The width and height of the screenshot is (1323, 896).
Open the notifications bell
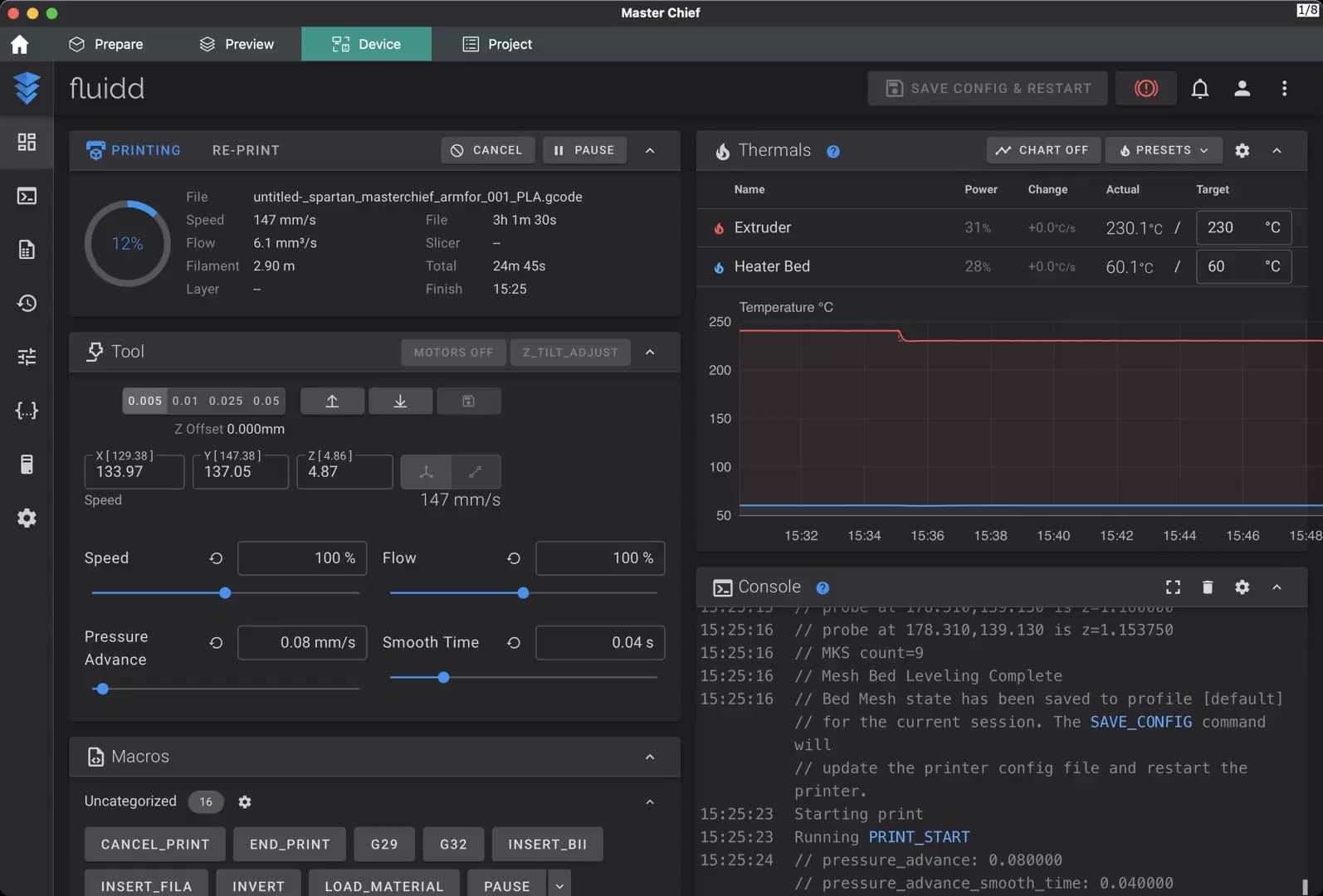tap(1199, 88)
